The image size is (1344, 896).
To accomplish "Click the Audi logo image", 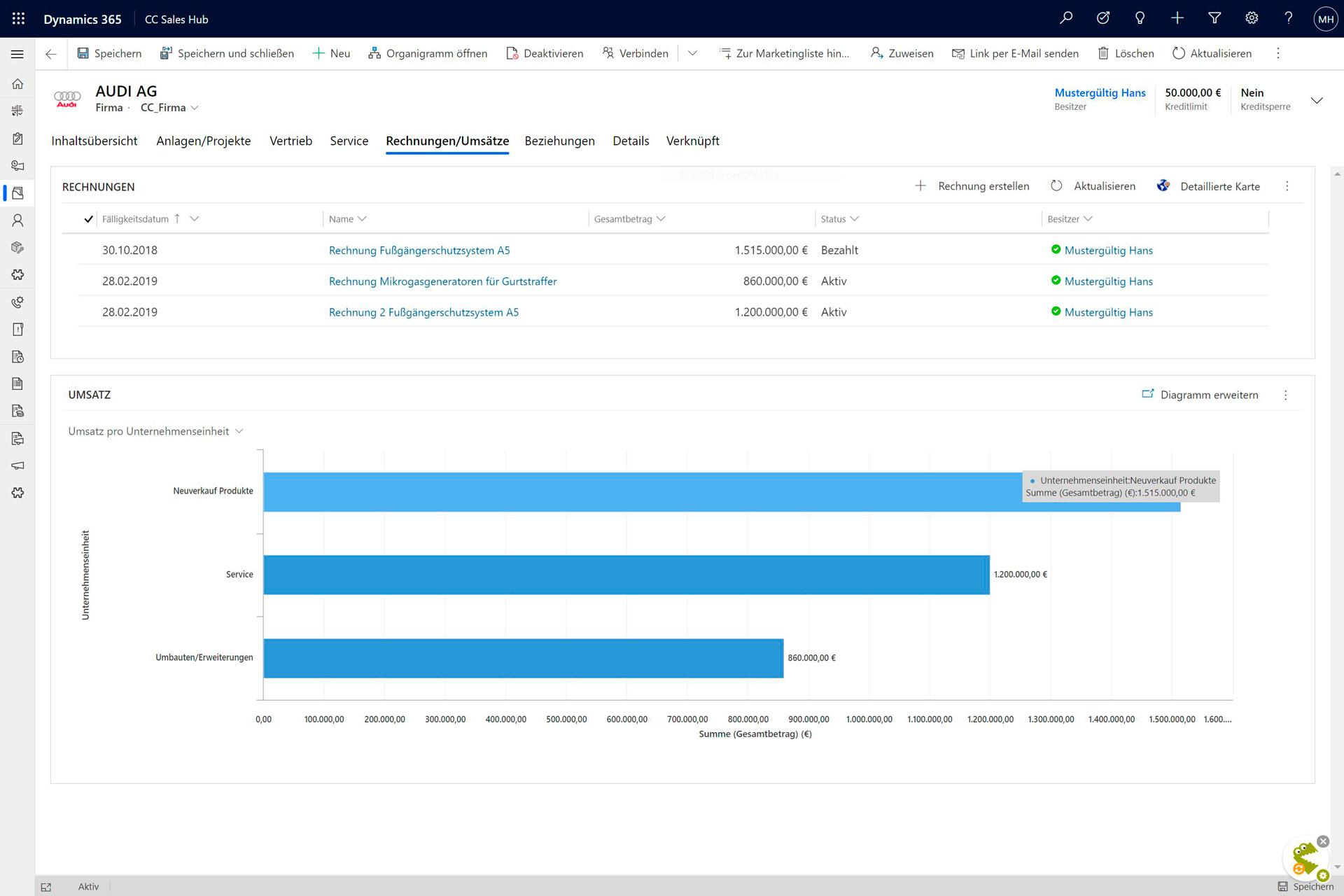I will click(x=67, y=99).
